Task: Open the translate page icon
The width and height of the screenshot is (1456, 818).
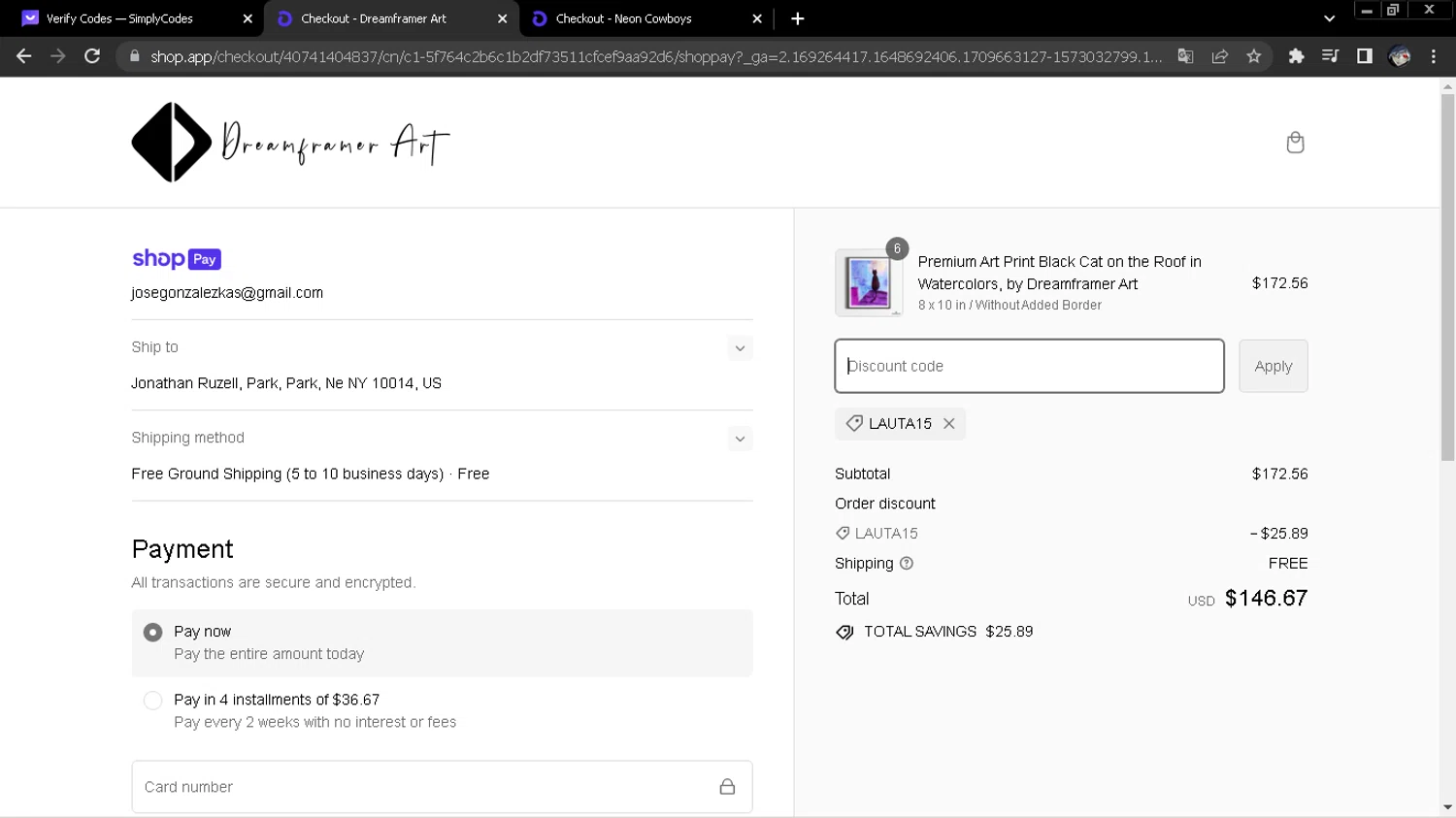Action: tap(1185, 56)
